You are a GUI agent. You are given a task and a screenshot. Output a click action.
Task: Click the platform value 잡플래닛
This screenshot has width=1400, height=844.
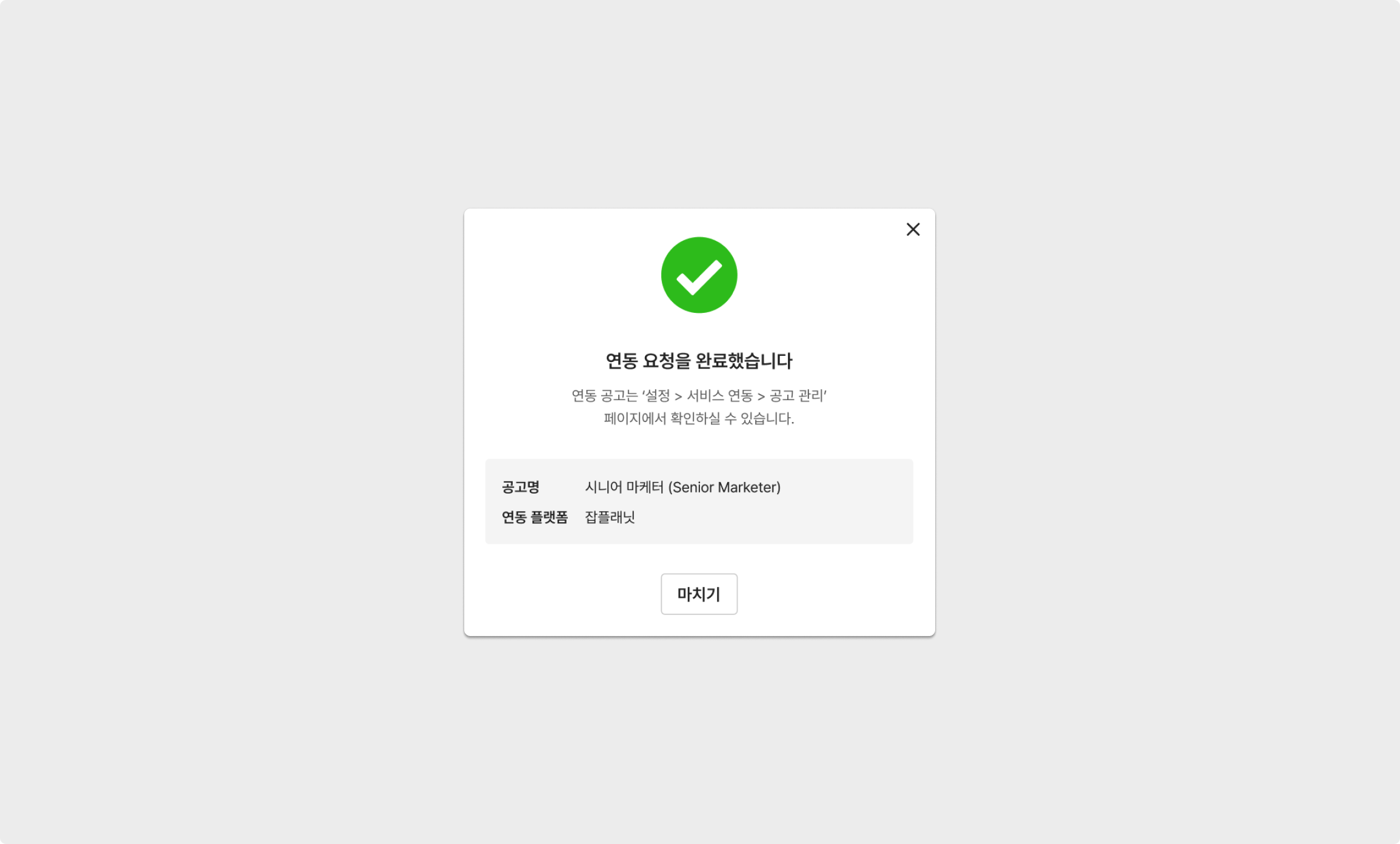pyautogui.click(x=610, y=517)
